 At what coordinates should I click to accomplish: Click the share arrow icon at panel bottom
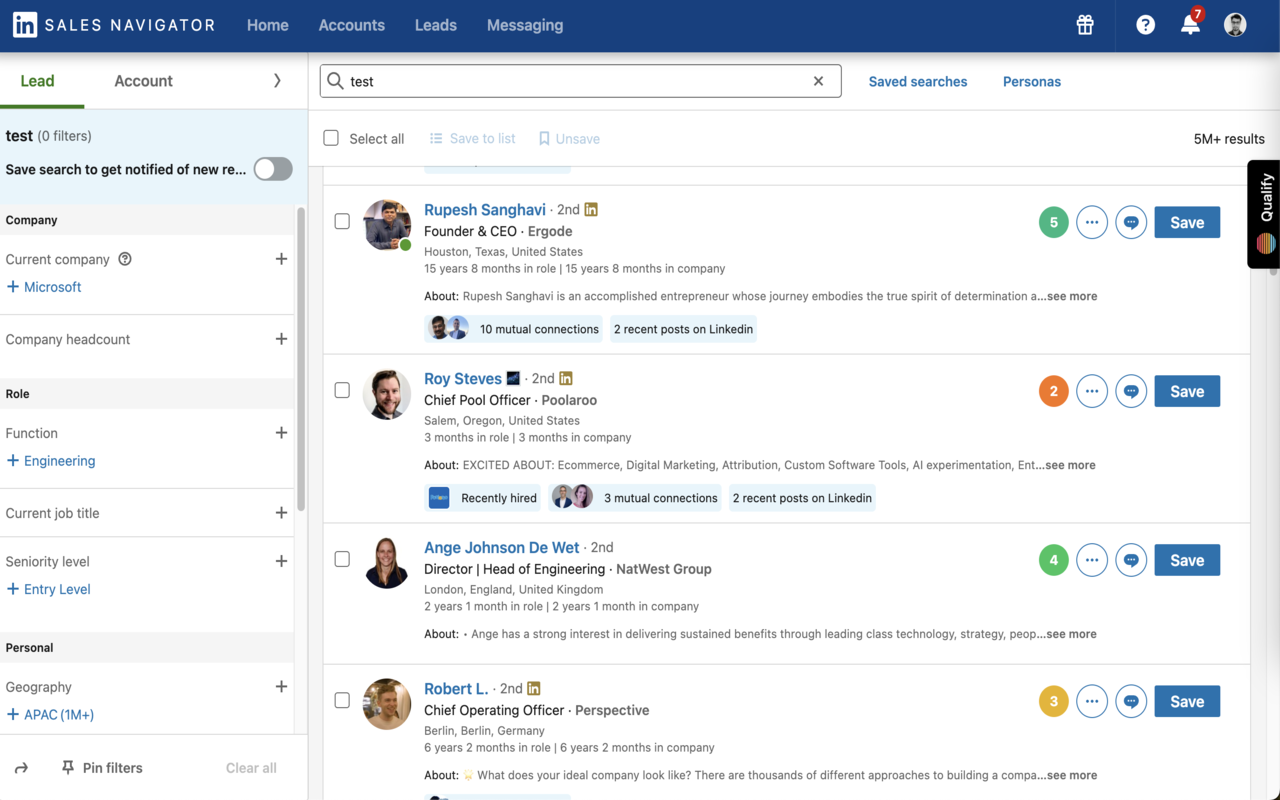(x=21, y=768)
